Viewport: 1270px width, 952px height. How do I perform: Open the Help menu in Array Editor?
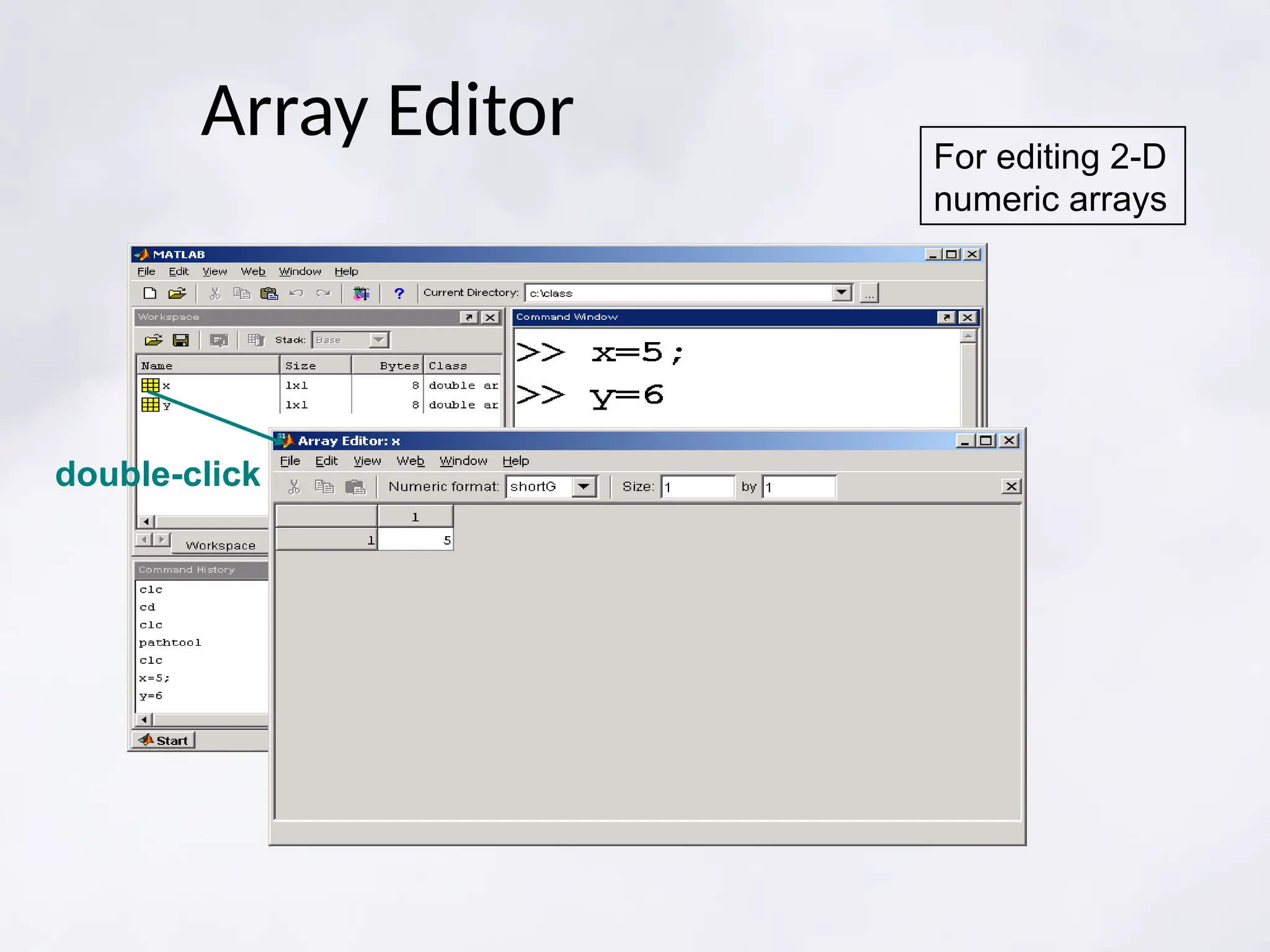[515, 461]
